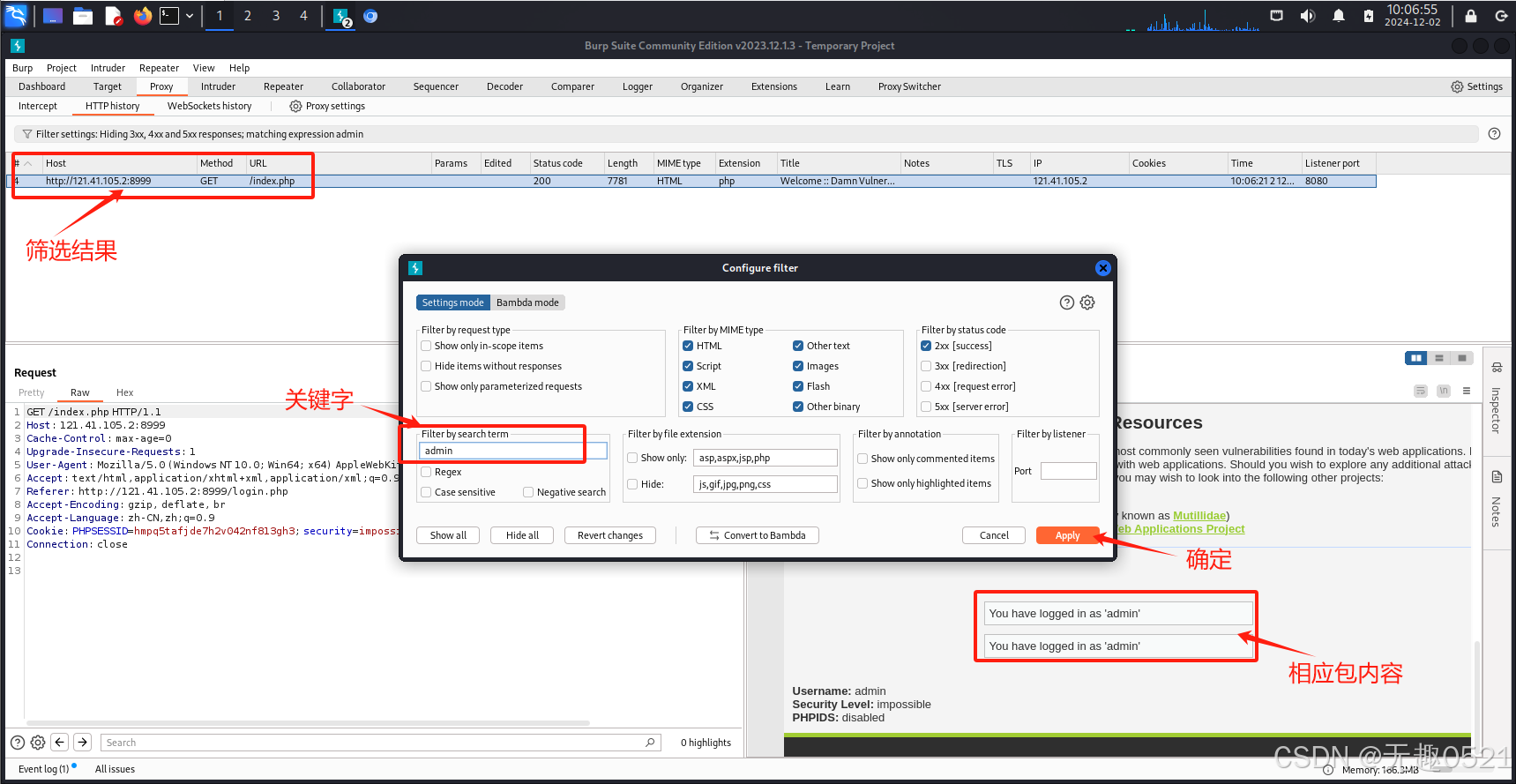Switch request view to Hex

(124, 392)
